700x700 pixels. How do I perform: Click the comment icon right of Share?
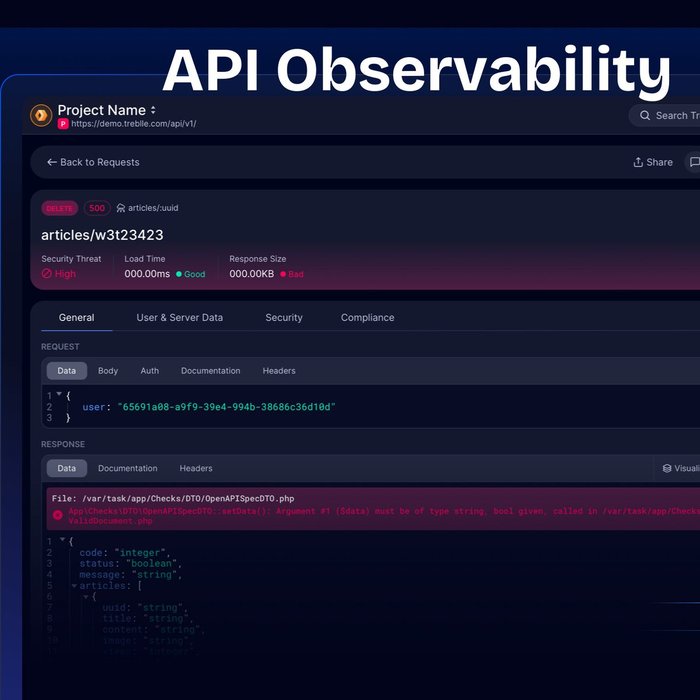[693, 162]
